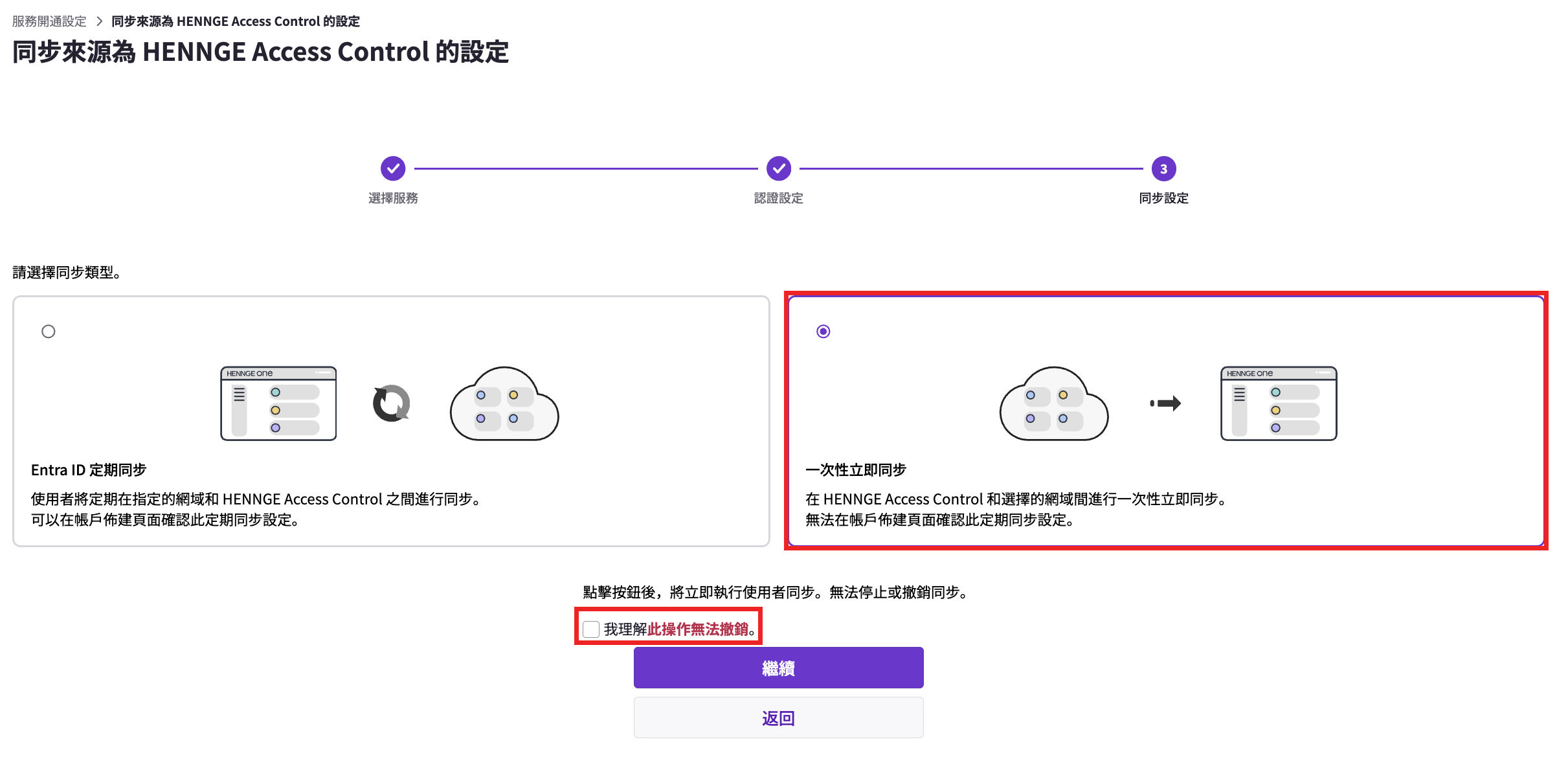Click the 選擇服務 step label
1568x768 pixels.
(393, 198)
